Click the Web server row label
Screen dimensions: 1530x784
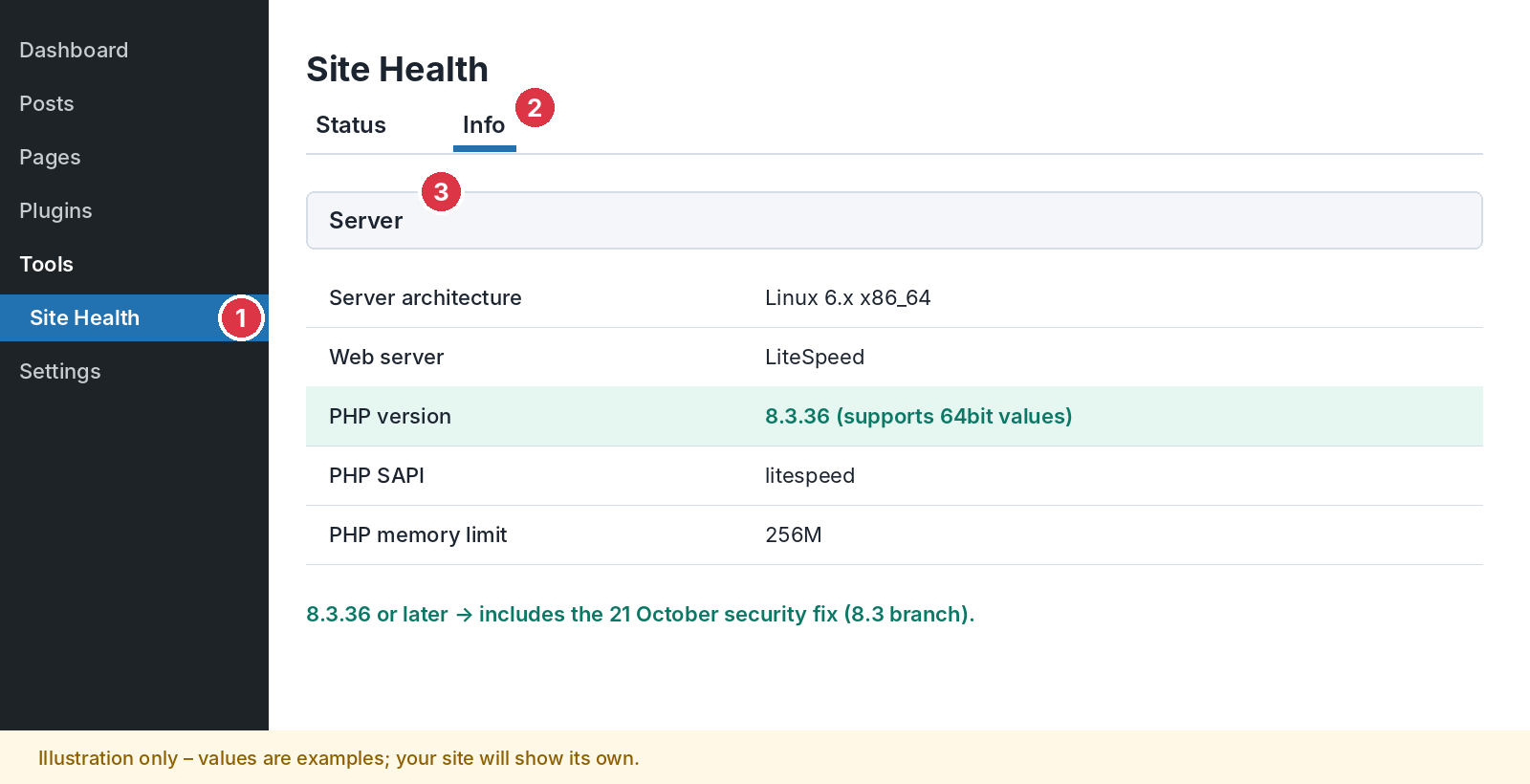click(386, 358)
